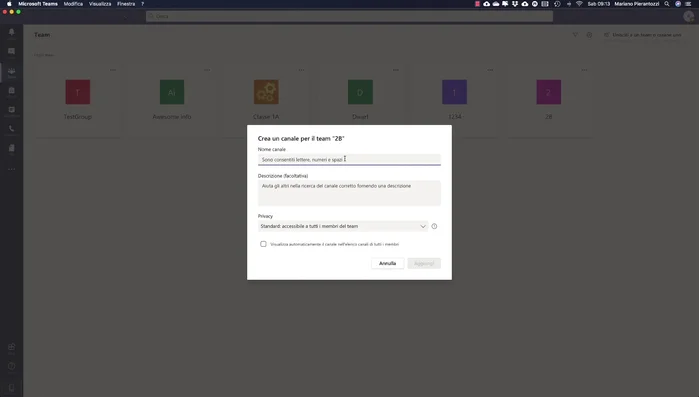Open Assignments icon in sidebar
The width and height of the screenshot is (699, 397).
click(x=12, y=91)
